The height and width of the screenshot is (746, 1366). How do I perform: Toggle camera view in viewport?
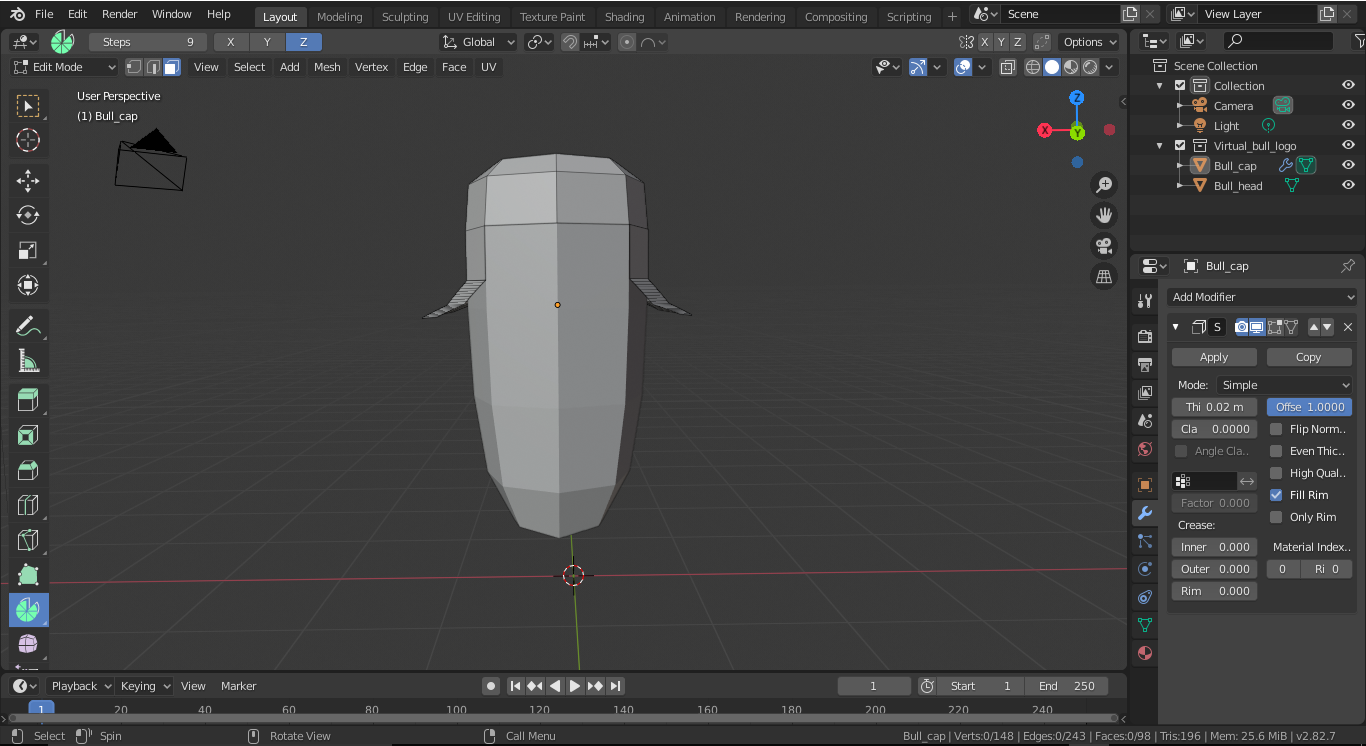coord(1104,246)
